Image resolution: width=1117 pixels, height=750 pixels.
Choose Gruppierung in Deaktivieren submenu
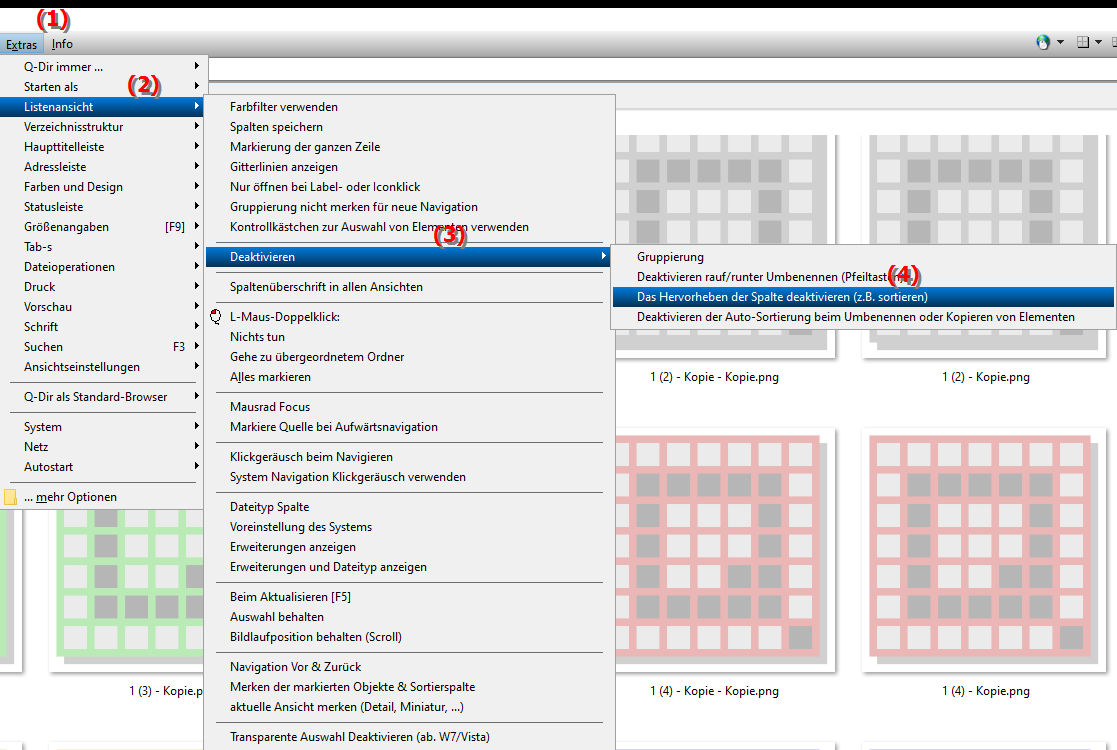coord(670,257)
